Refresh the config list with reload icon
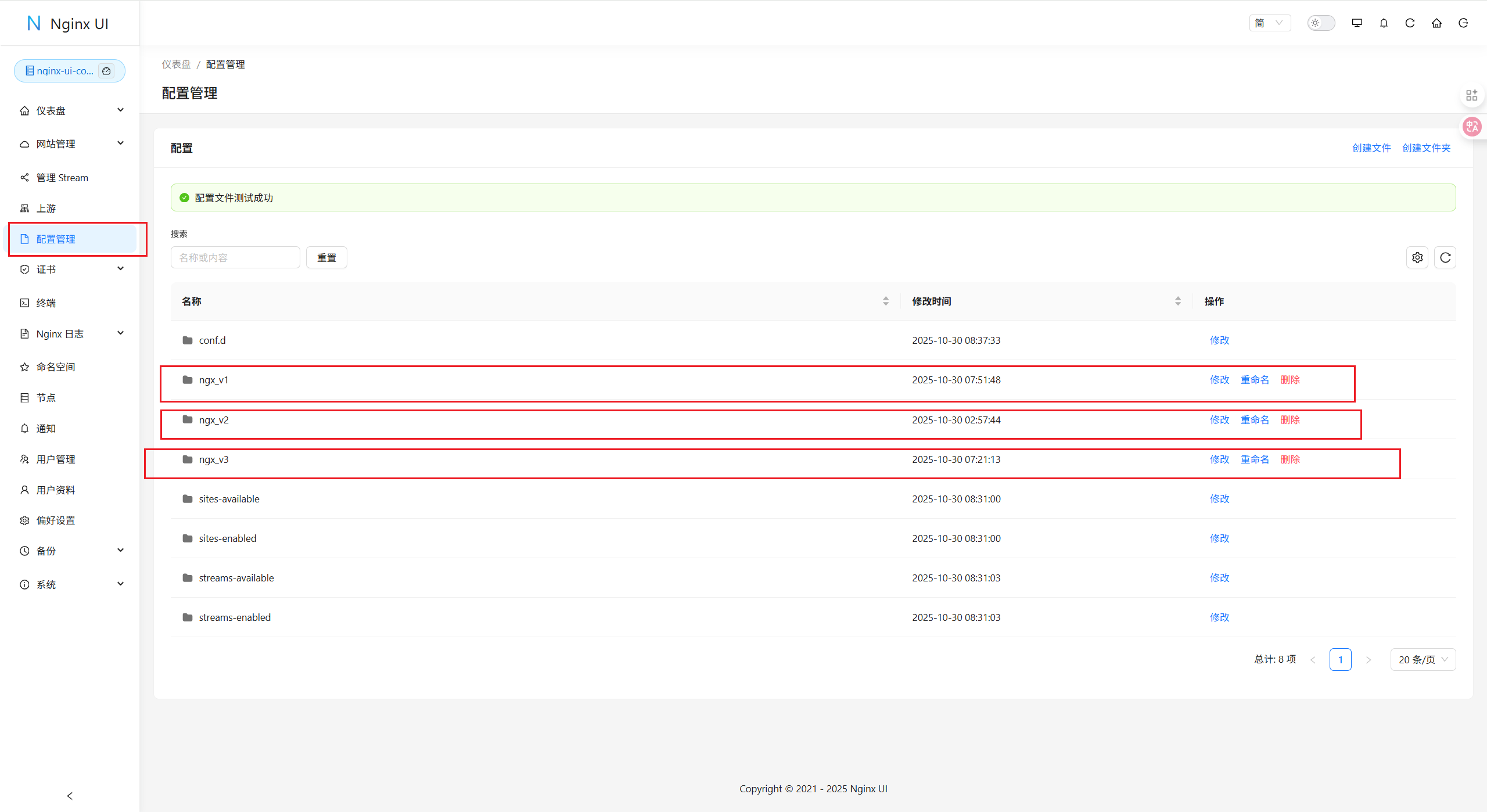Screen dimensions: 1487x812 1445,257
